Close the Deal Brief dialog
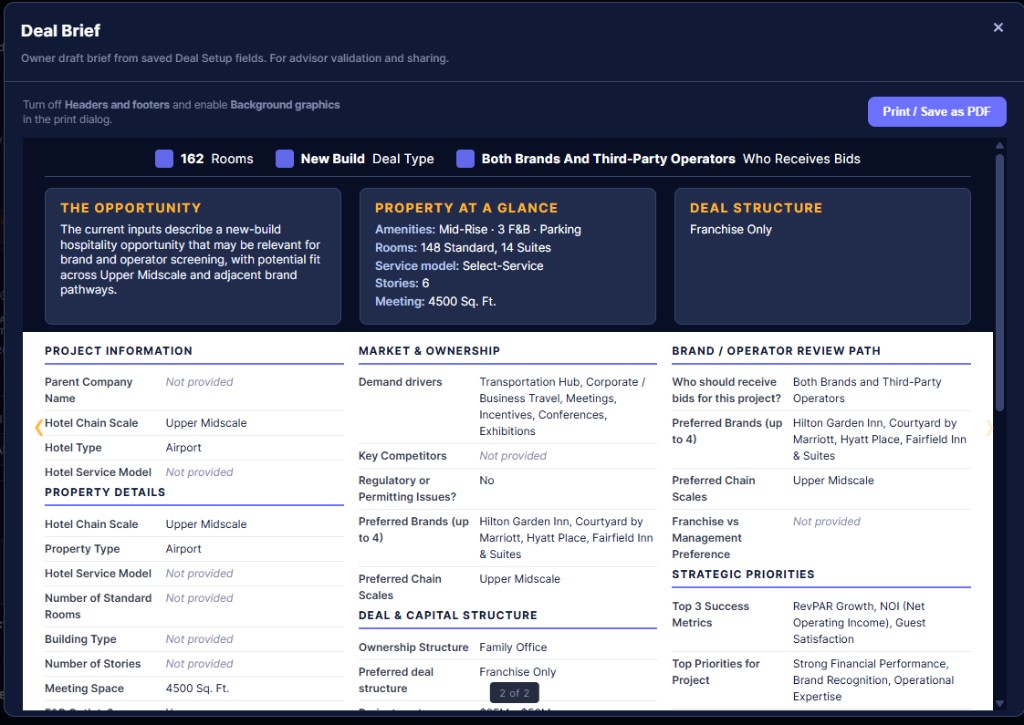1024x725 pixels. coord(998,27)
